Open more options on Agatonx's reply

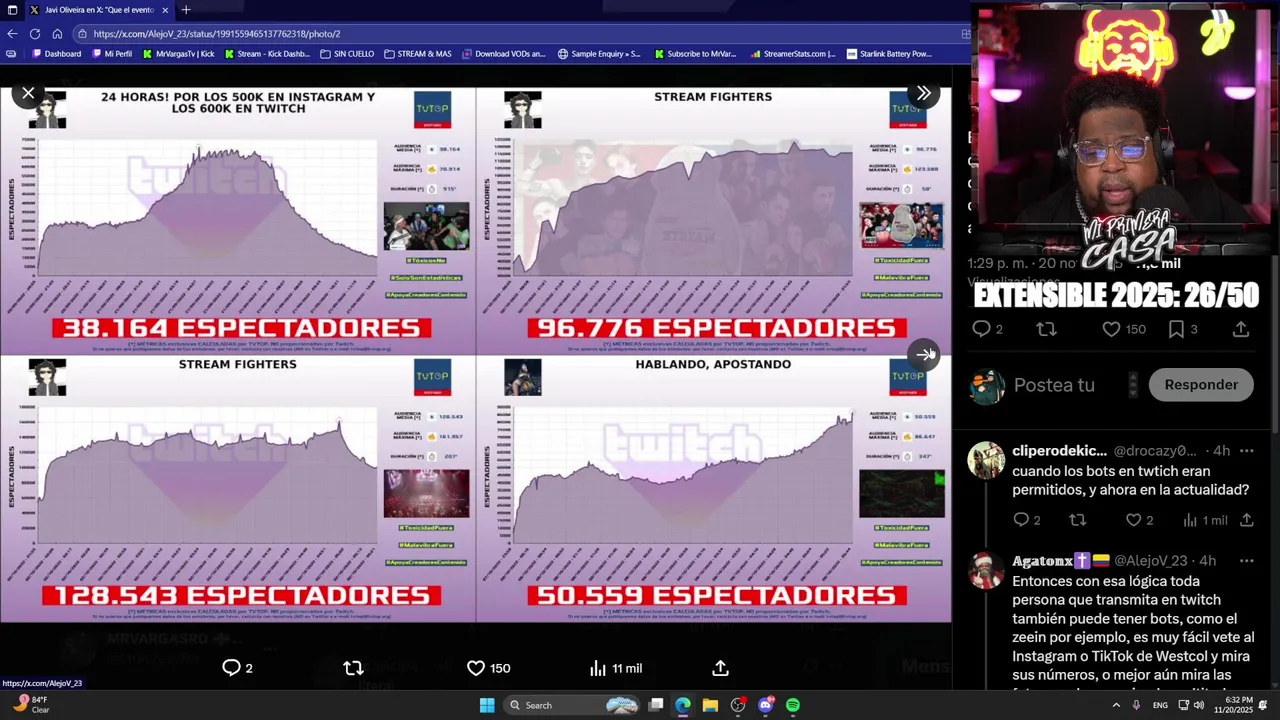click(1246, 561)
